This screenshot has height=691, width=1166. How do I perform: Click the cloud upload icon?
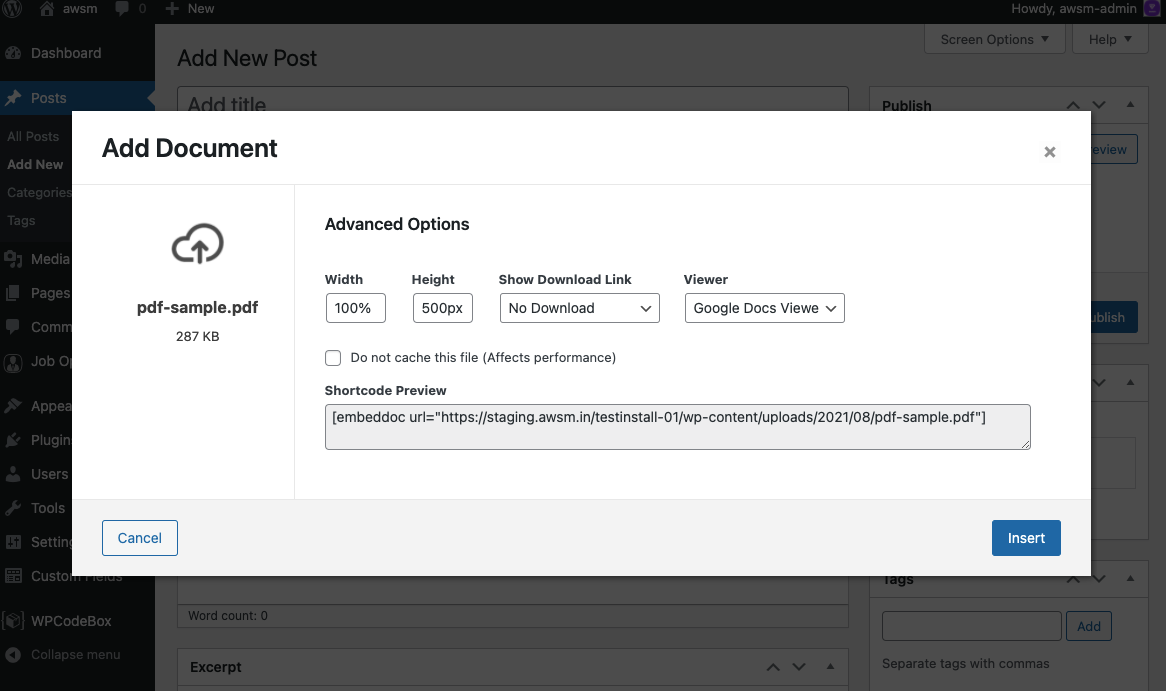point(197,243)
